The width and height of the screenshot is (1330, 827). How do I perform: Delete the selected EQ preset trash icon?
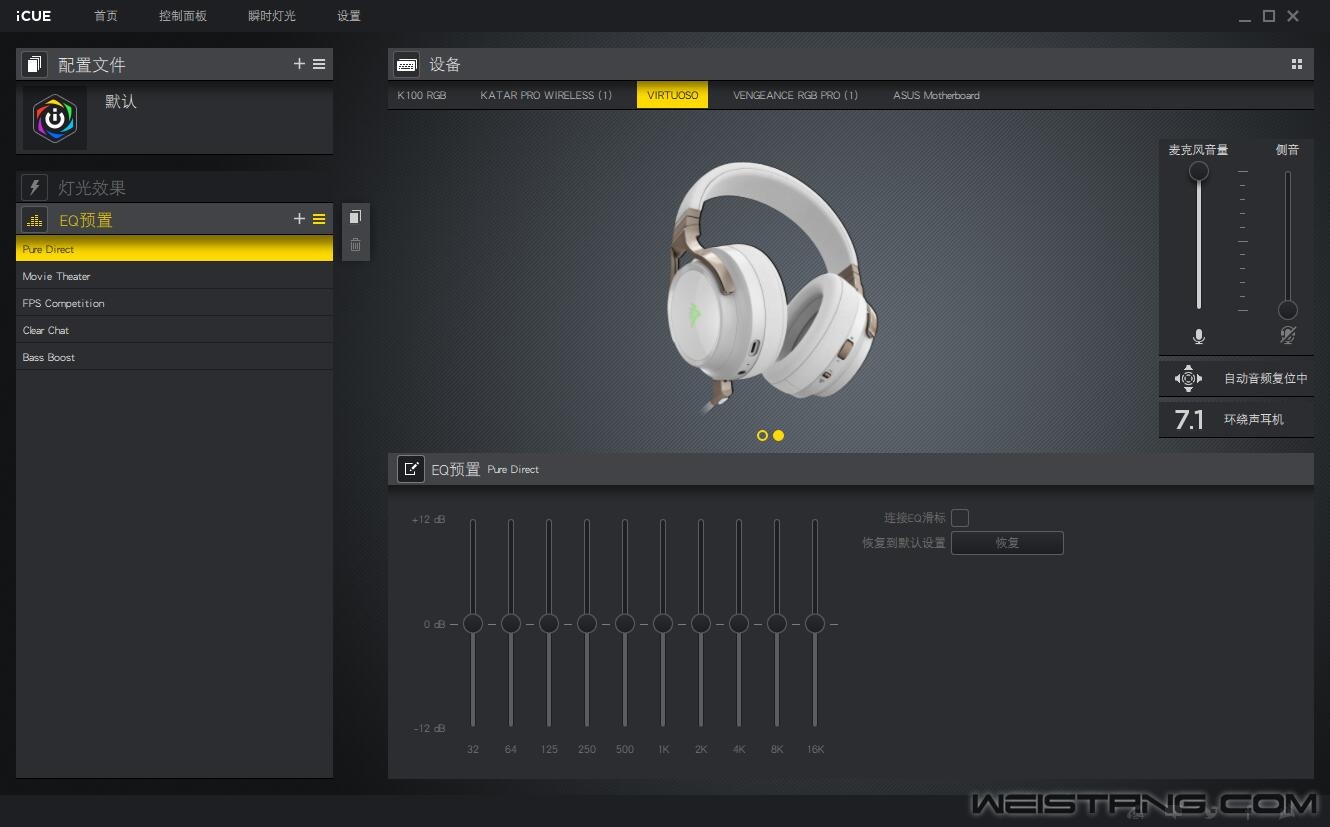355,245
